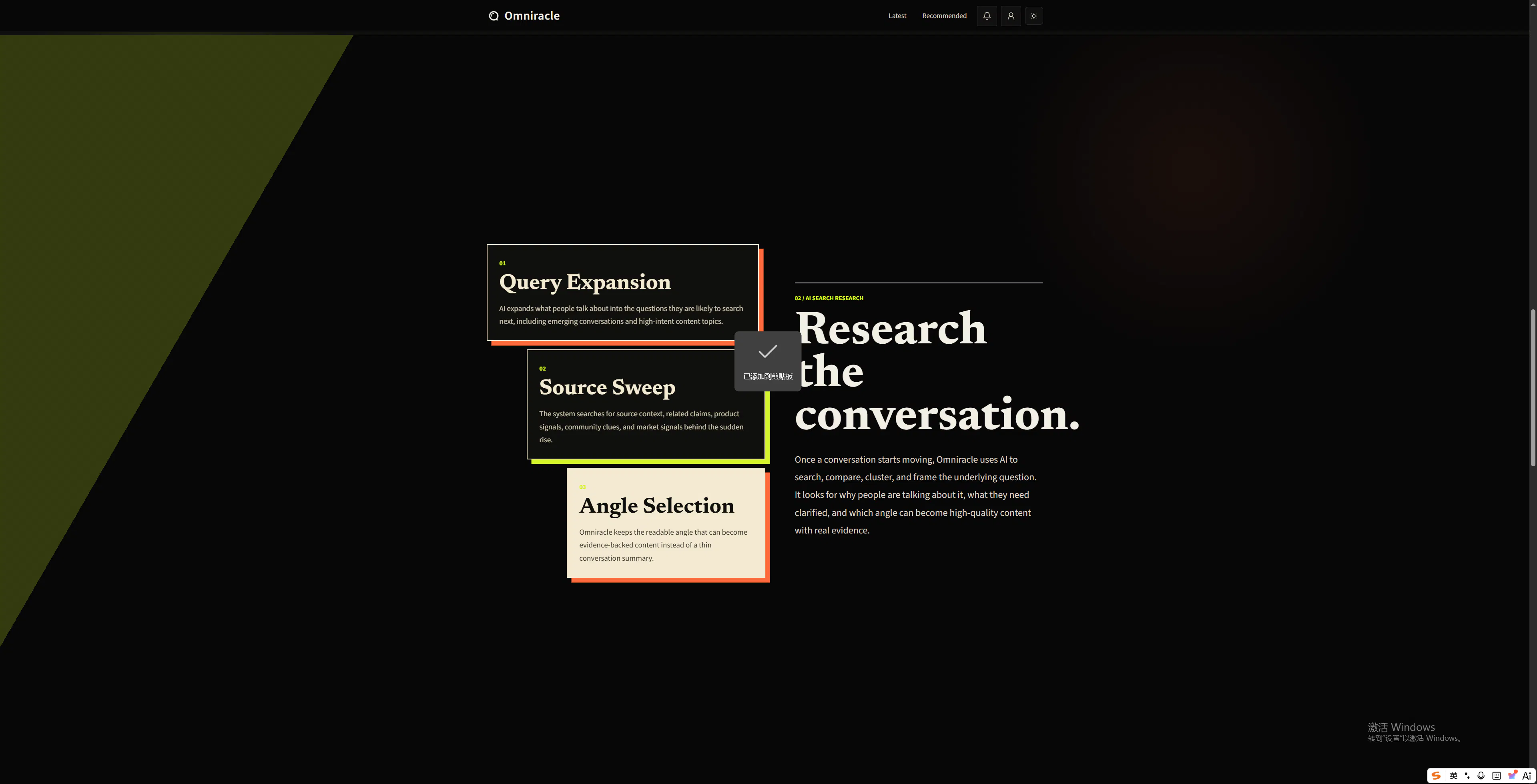Click the "02" number in Source Sweep card
Screen dimensions: 1537x784
pos(542,369)
